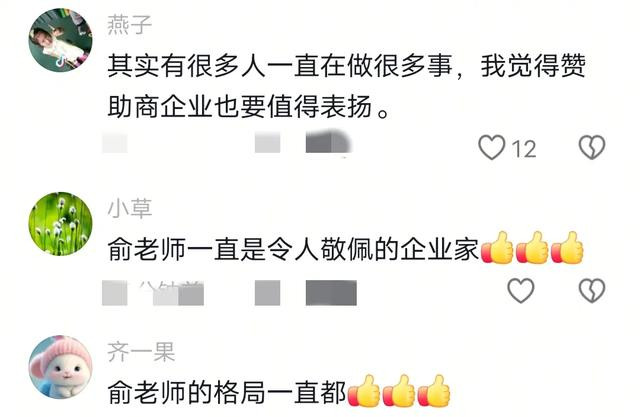
Task: Tap blurred reply button under 燕子's comment
Action: pos(329,142)
